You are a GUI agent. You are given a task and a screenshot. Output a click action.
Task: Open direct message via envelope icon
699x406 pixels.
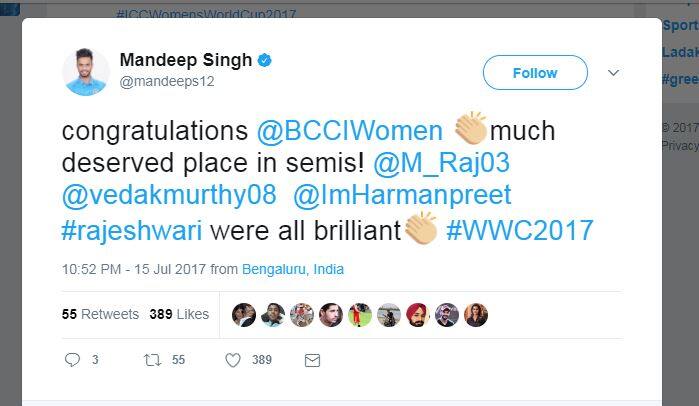tap(312, 360)
